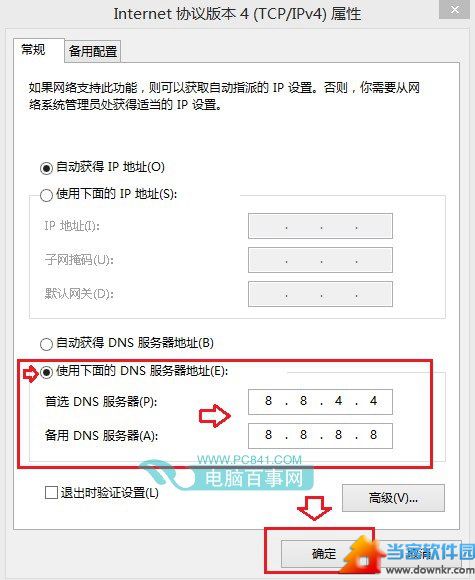Click the 默认网关 input field
This screenshot has height=580, width=475.
click(320, 294)
